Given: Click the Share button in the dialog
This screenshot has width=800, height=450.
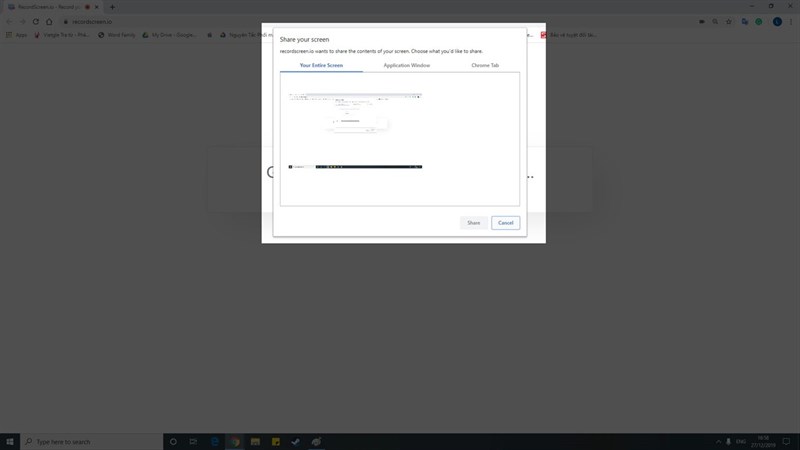Looking at the screenshot, I should tap(473, 223).
